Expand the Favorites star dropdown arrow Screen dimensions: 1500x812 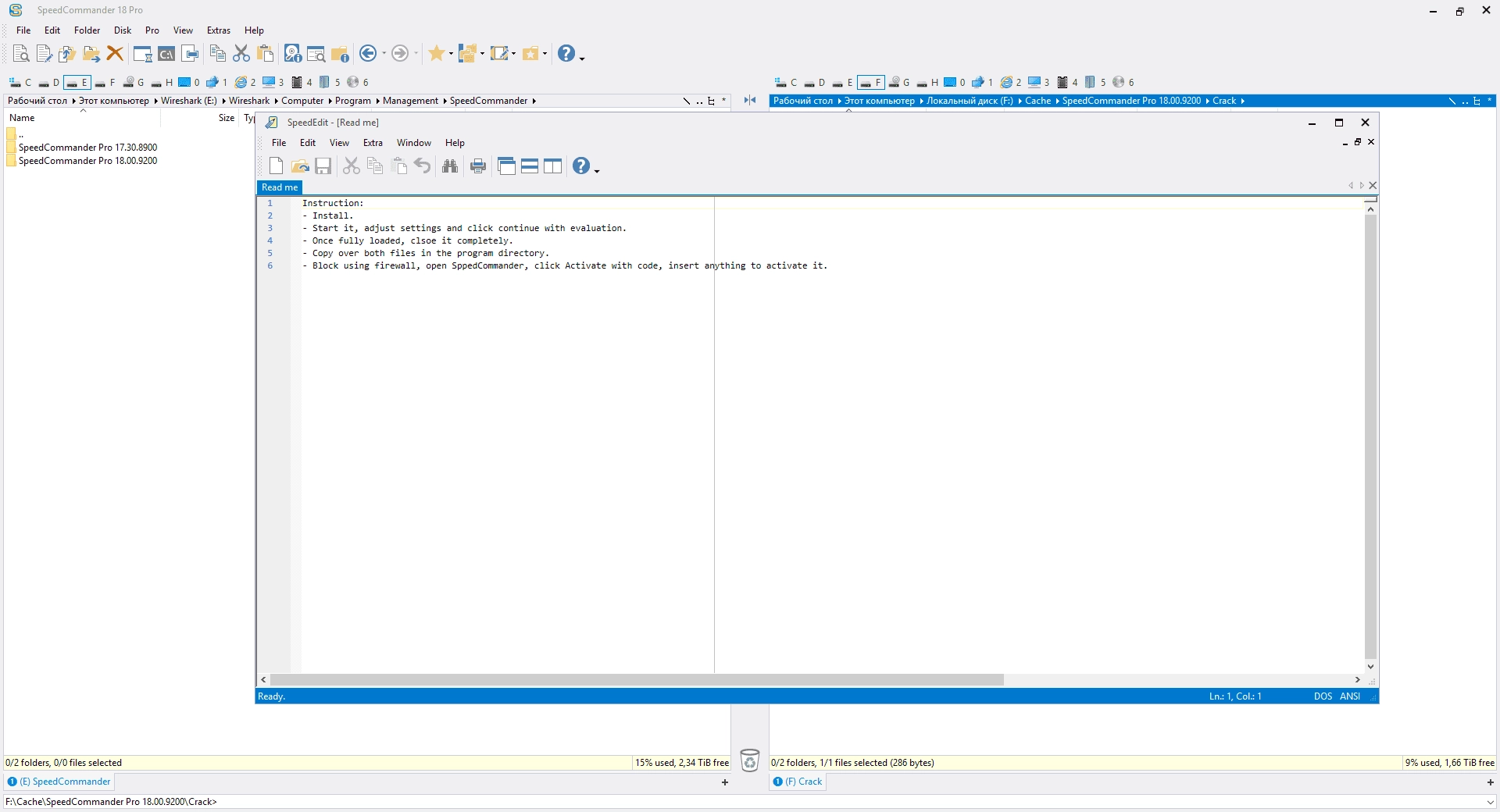point(451,54)
